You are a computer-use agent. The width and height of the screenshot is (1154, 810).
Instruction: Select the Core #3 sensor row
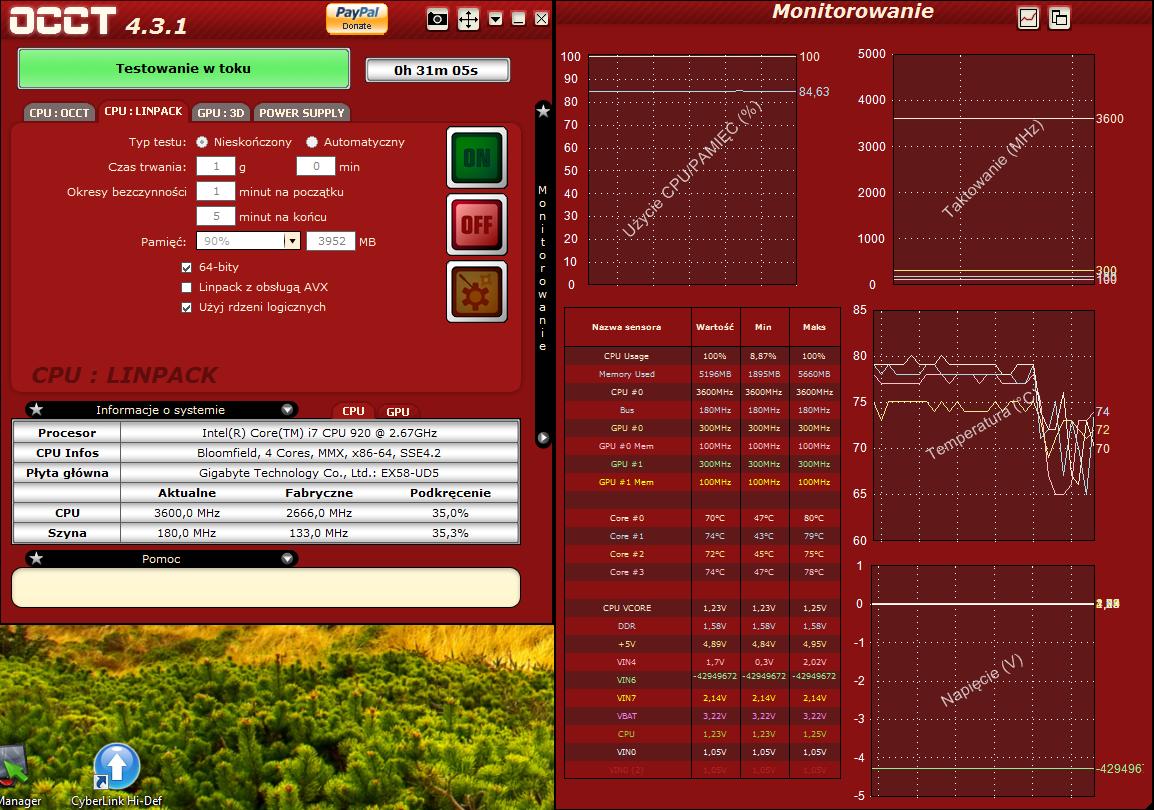pos(702,572)
